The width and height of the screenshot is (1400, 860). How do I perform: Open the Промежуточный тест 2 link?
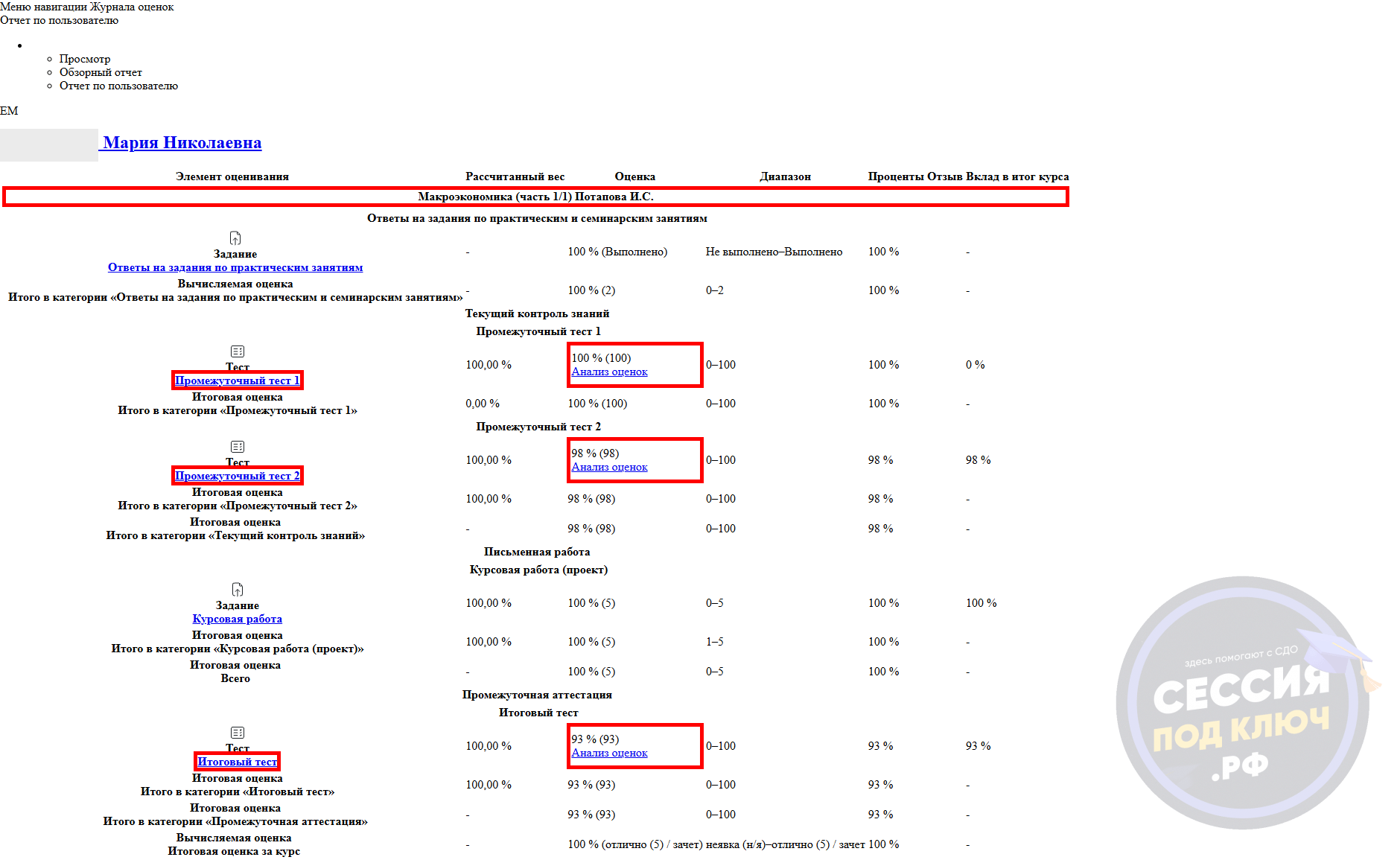pyautogui.click(x=238, y=476)
